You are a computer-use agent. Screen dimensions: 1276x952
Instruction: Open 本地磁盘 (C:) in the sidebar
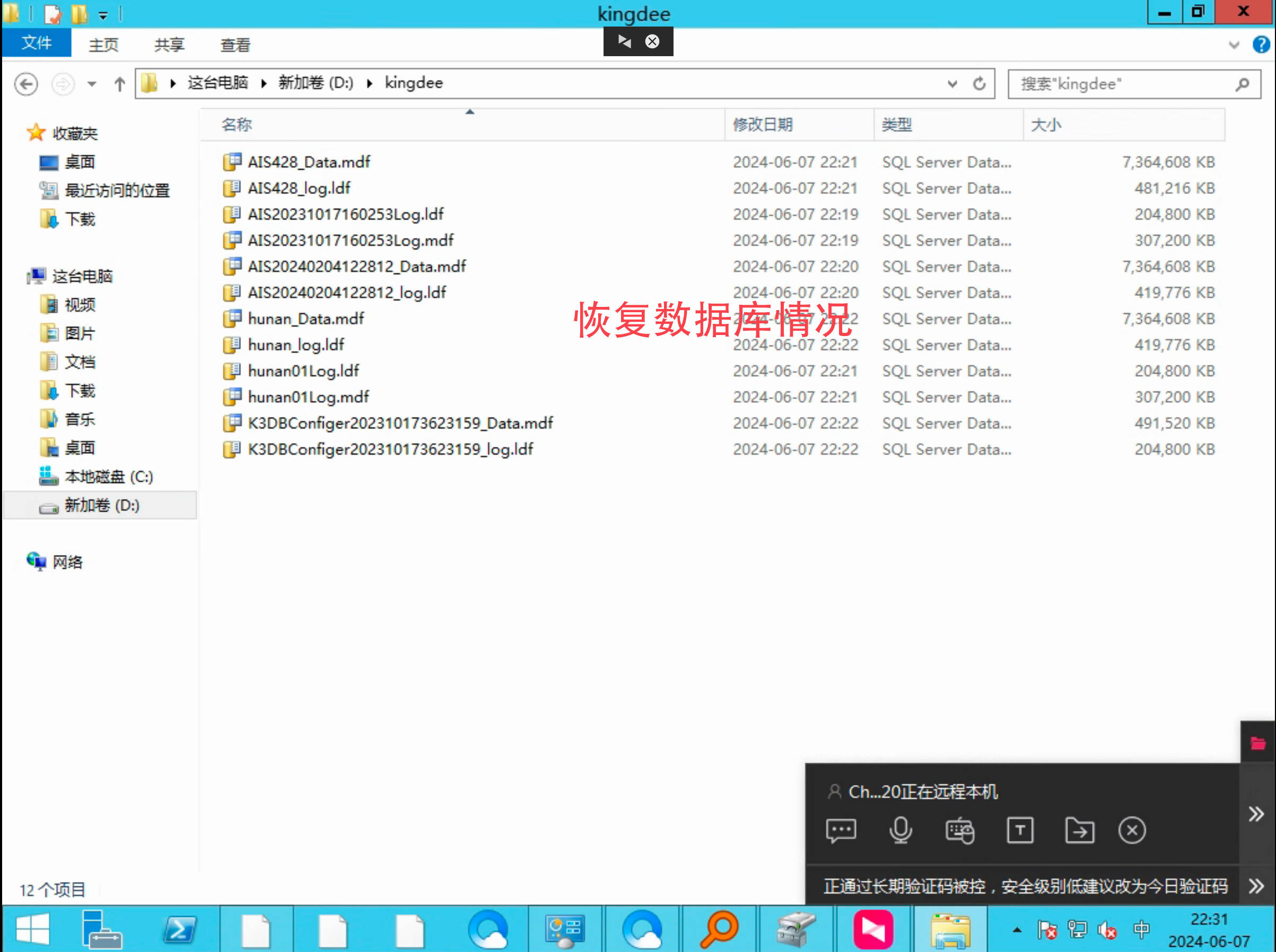[x=108, y=477]
